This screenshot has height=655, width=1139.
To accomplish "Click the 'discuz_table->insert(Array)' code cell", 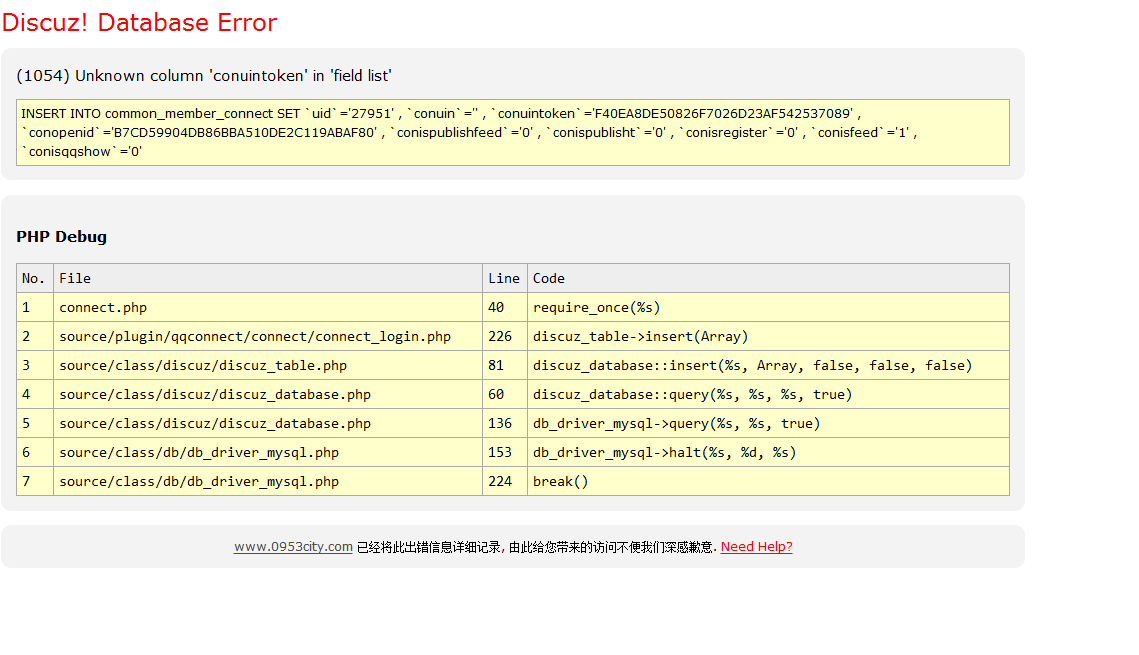I will point(769,336).
